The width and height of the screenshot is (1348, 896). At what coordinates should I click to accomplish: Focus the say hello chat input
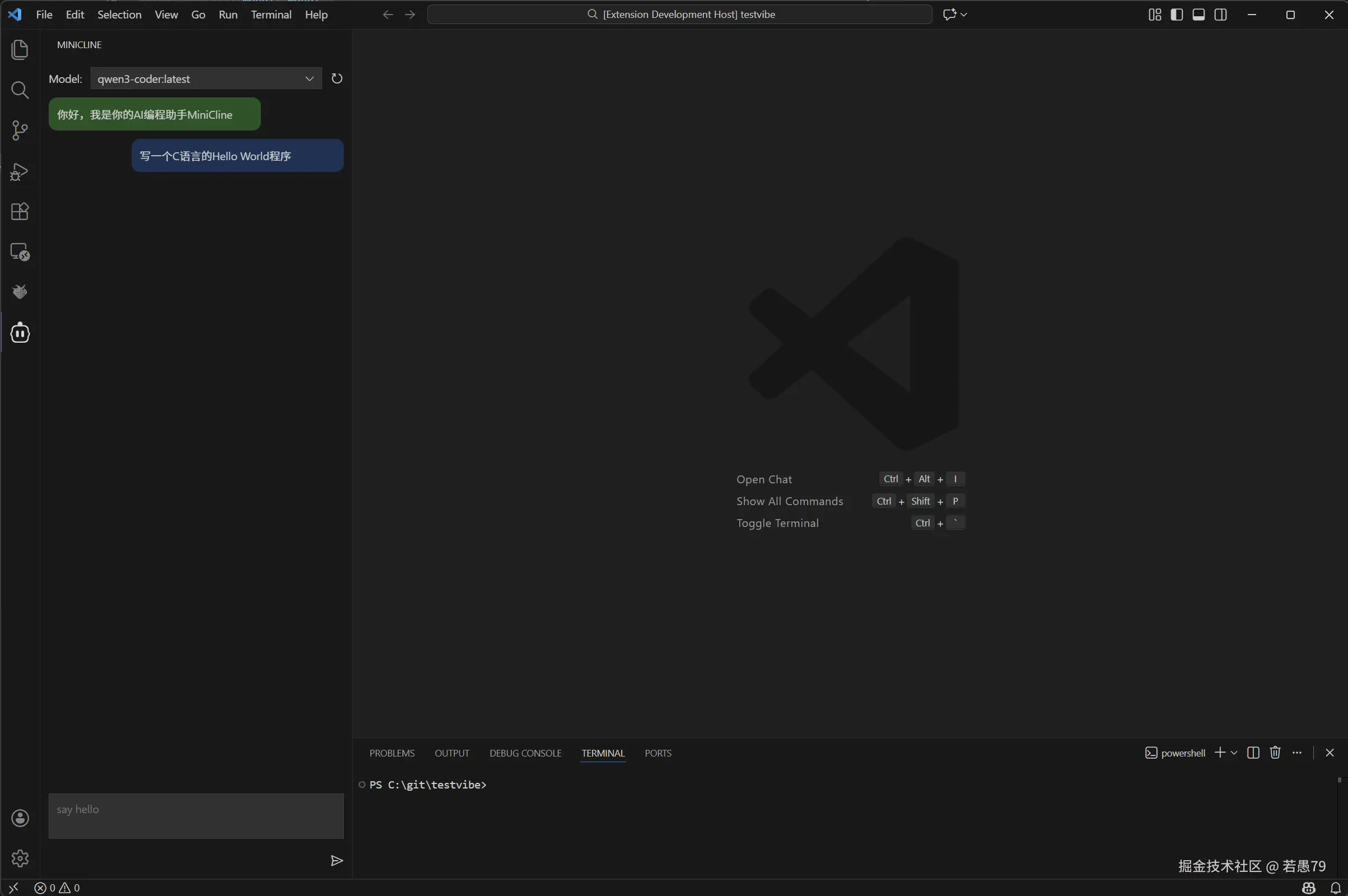coord(196,816)
